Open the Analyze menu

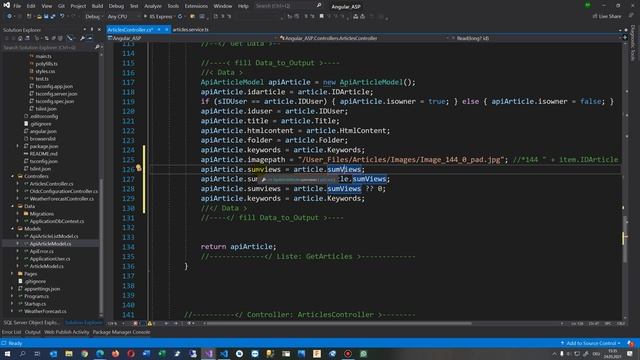point(153,6)
